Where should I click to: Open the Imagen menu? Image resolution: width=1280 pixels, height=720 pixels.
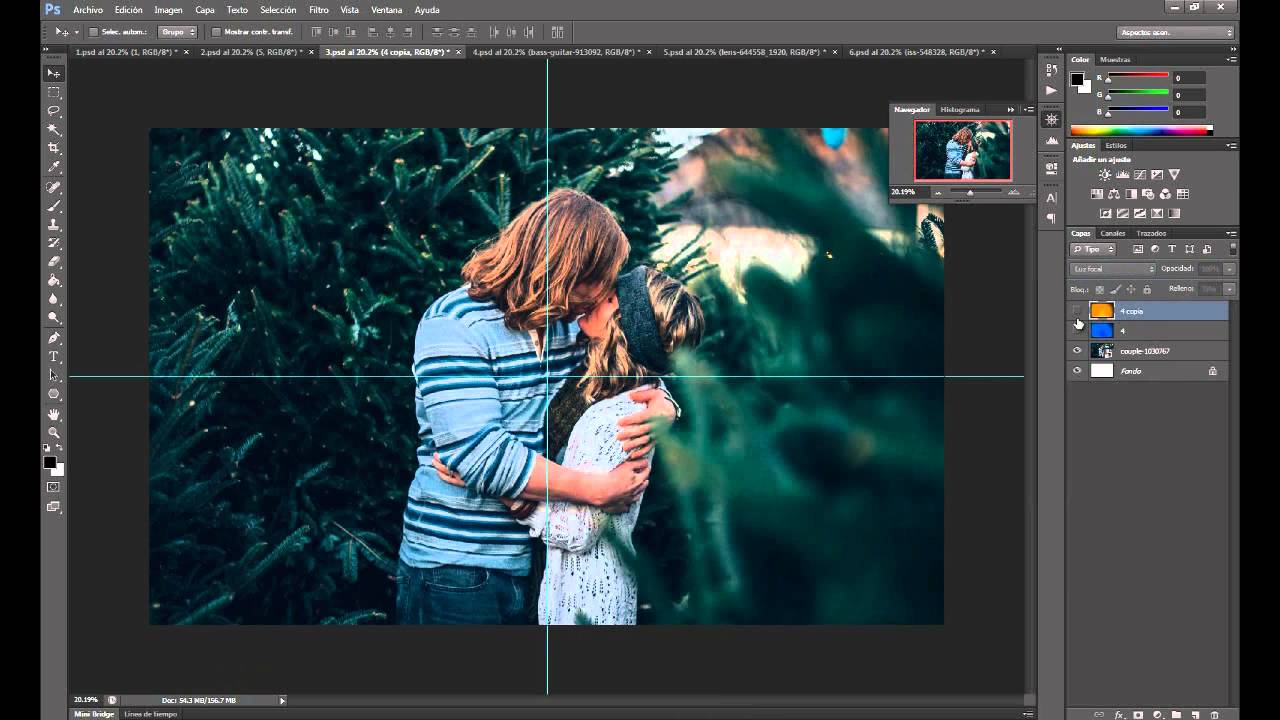pos(168,10)
